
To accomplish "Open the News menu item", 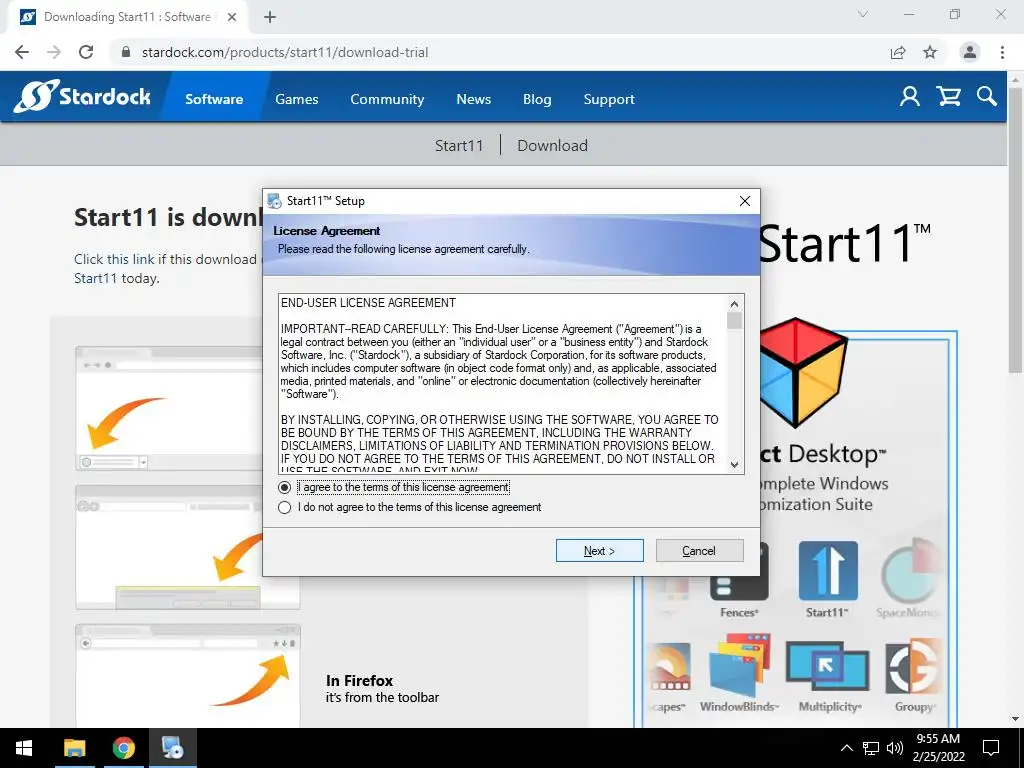I will [473, 99].
